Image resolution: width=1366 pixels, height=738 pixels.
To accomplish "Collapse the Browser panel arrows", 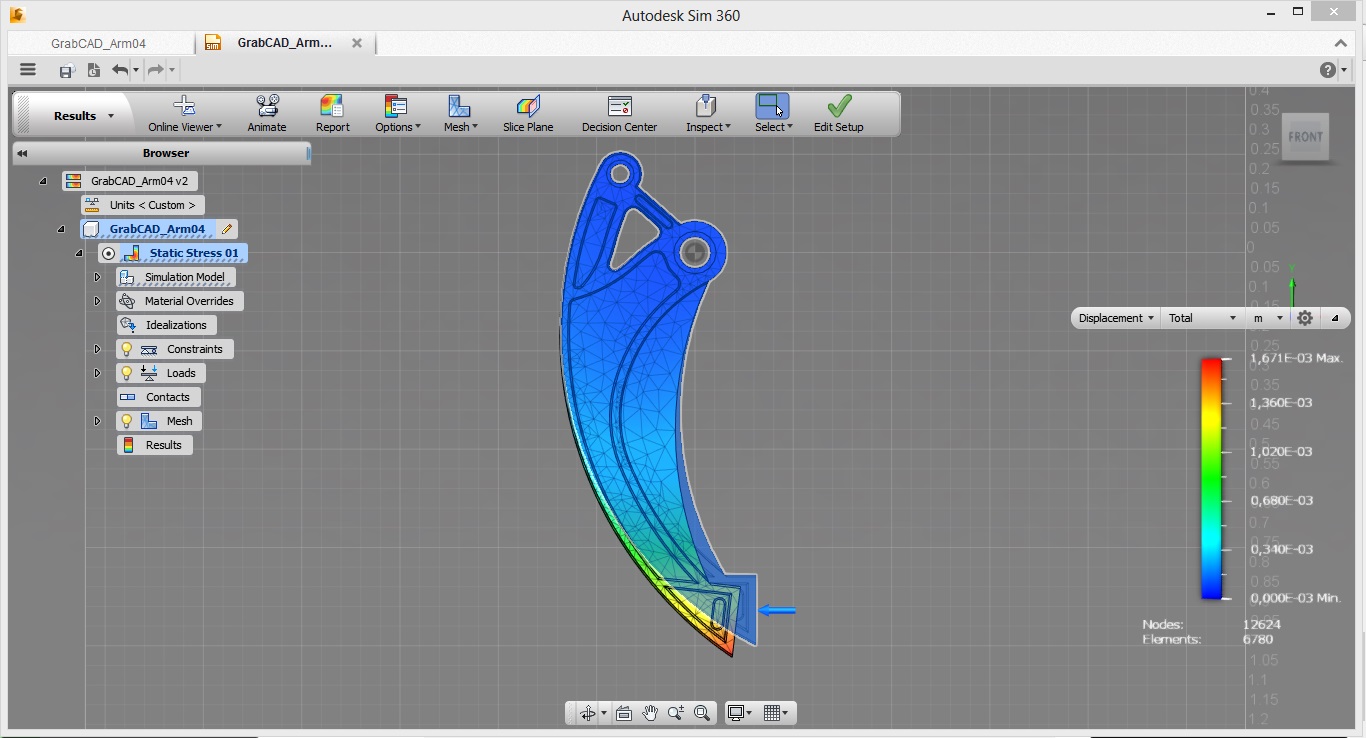I will click(22, 153).
